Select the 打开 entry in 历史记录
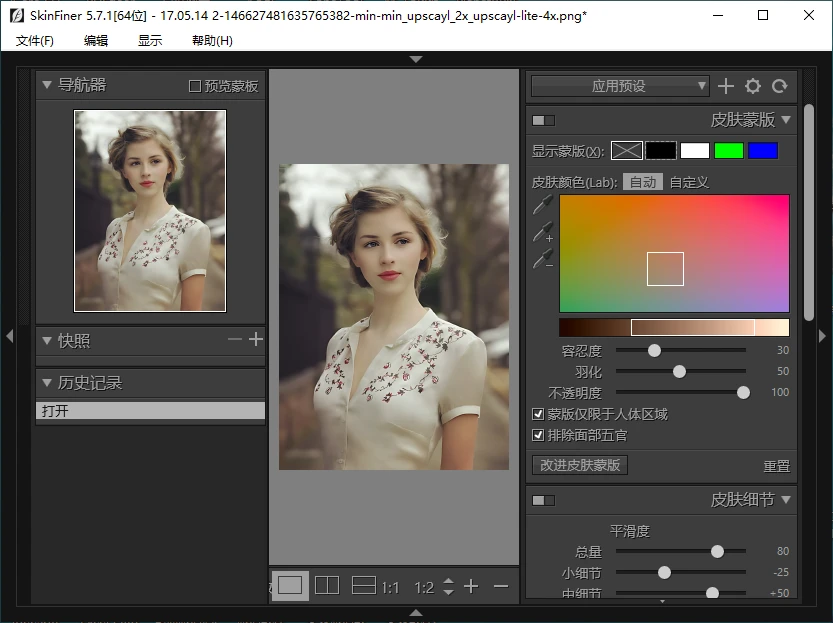The width and height of the screenshot is (833, 623). click(x=150, y=410)
